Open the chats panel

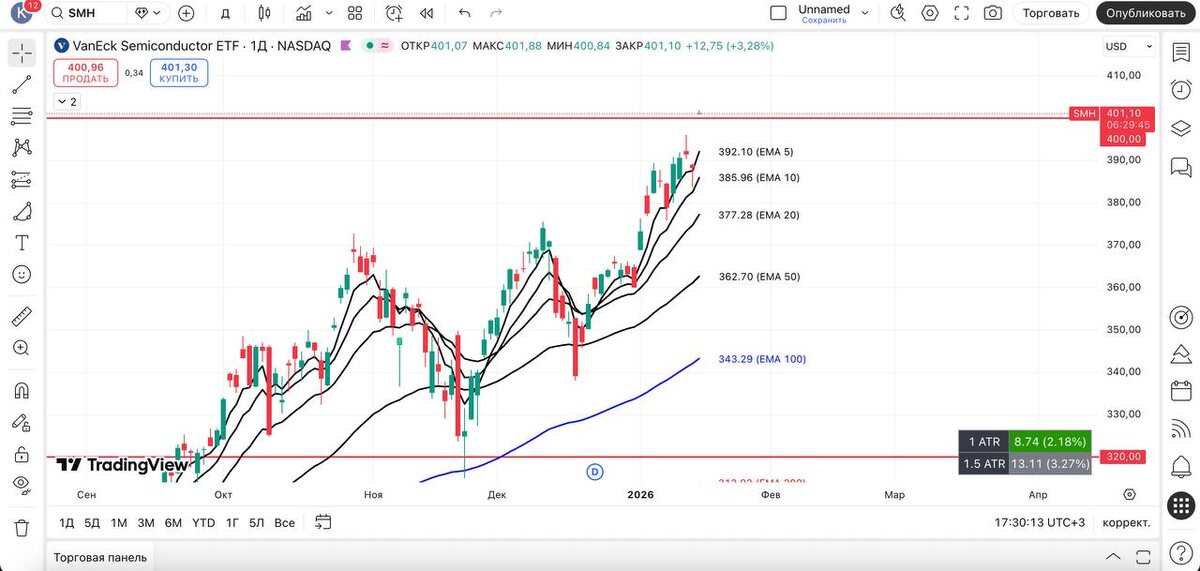[x=1181, y=167]
